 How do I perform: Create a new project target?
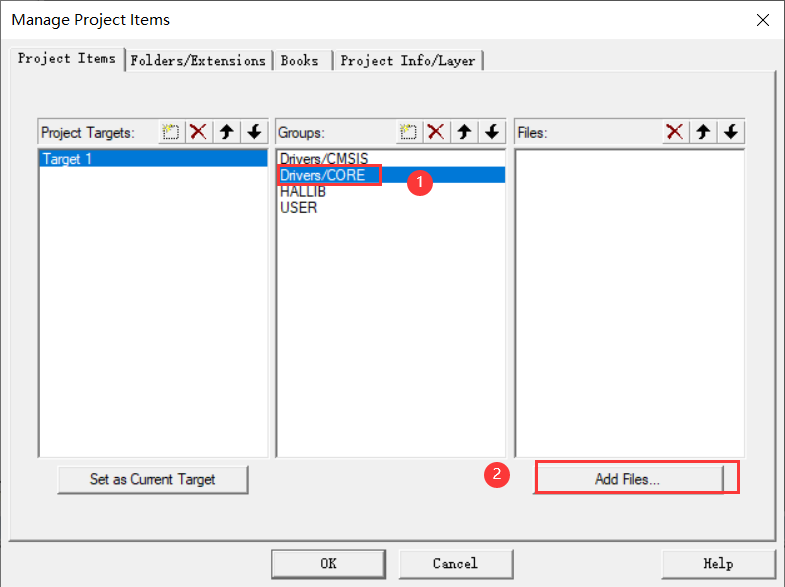click(171, 132)
